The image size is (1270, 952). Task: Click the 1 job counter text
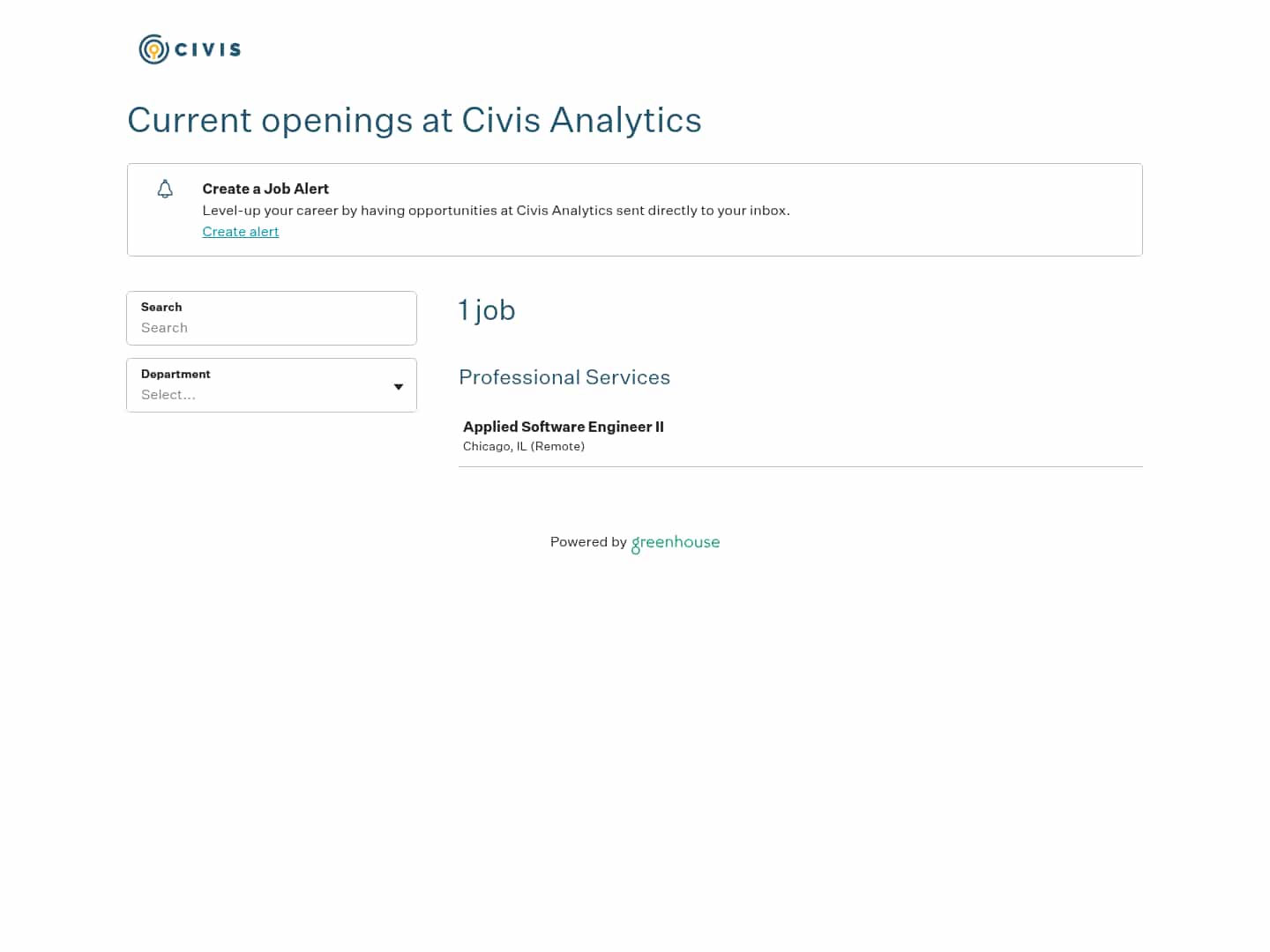(487, 310)
